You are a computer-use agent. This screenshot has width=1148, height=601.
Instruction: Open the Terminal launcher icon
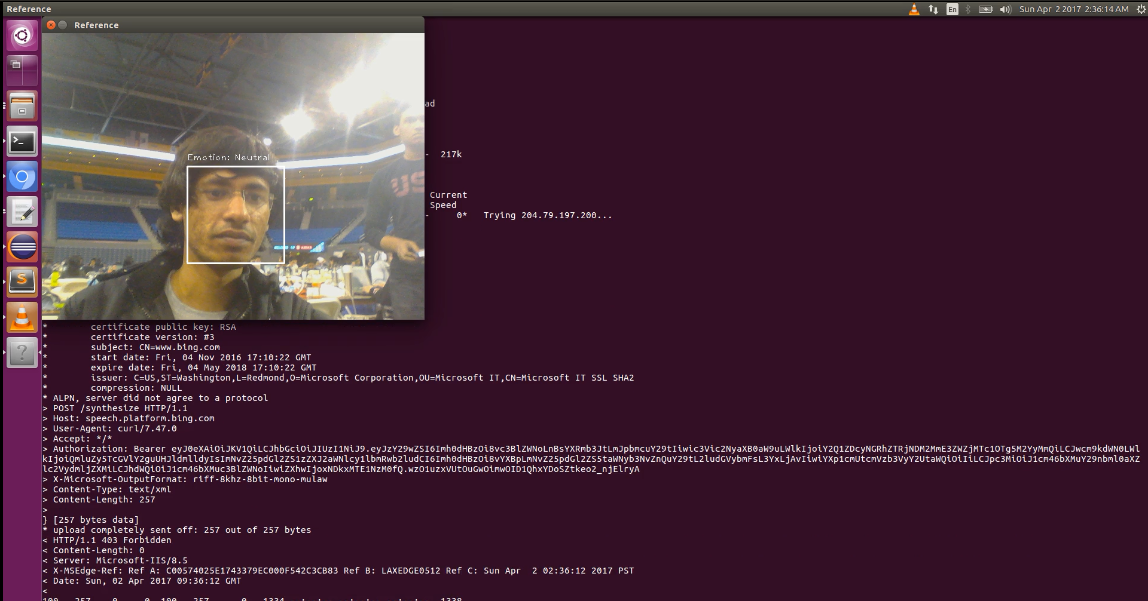click(x=22, y=141)
